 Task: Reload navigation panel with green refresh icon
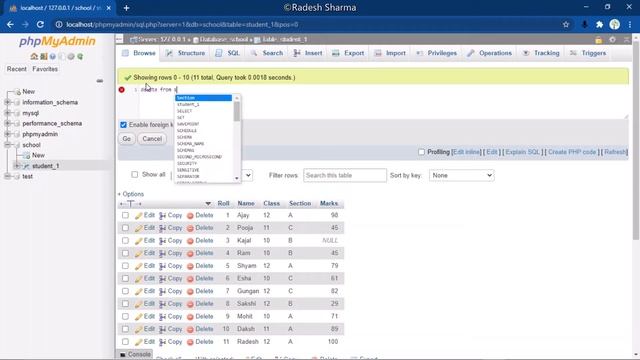pos(80,56)
